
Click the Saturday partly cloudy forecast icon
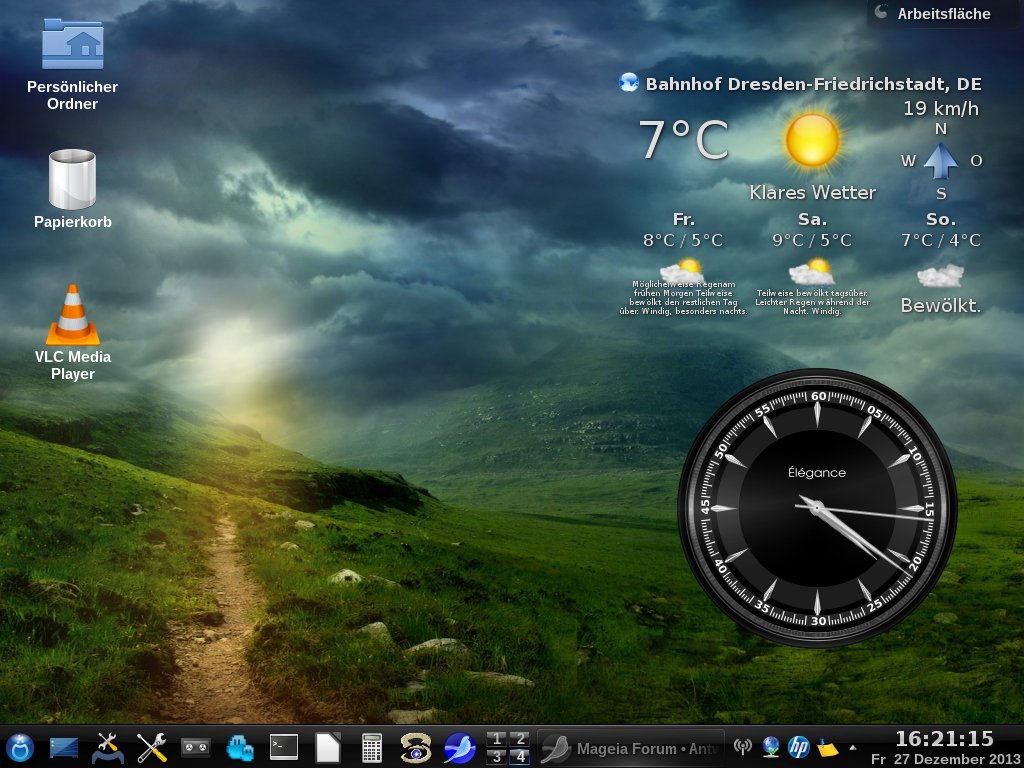click(811, 272)
